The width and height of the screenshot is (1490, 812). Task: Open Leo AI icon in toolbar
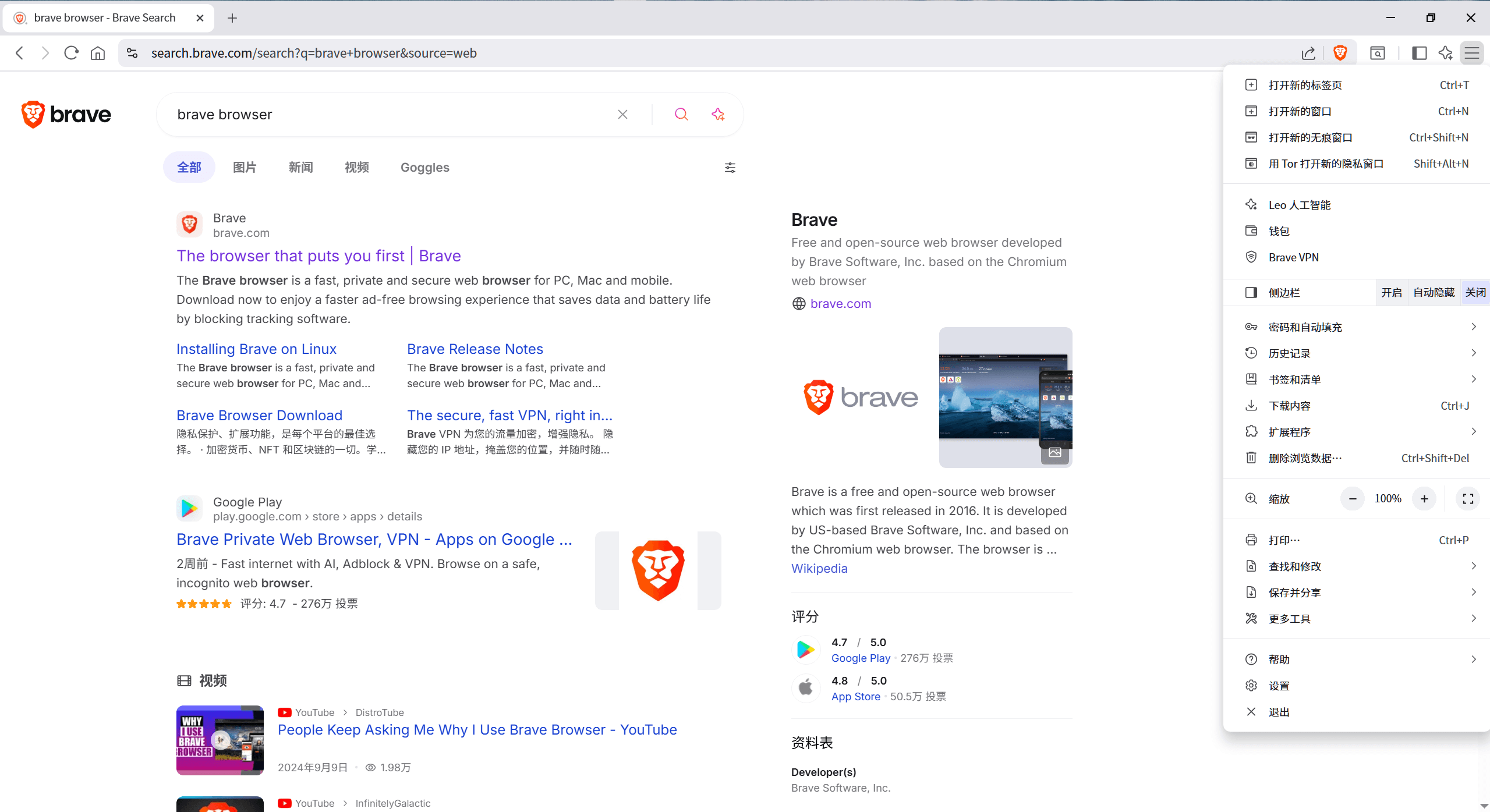pos(1446,53)
